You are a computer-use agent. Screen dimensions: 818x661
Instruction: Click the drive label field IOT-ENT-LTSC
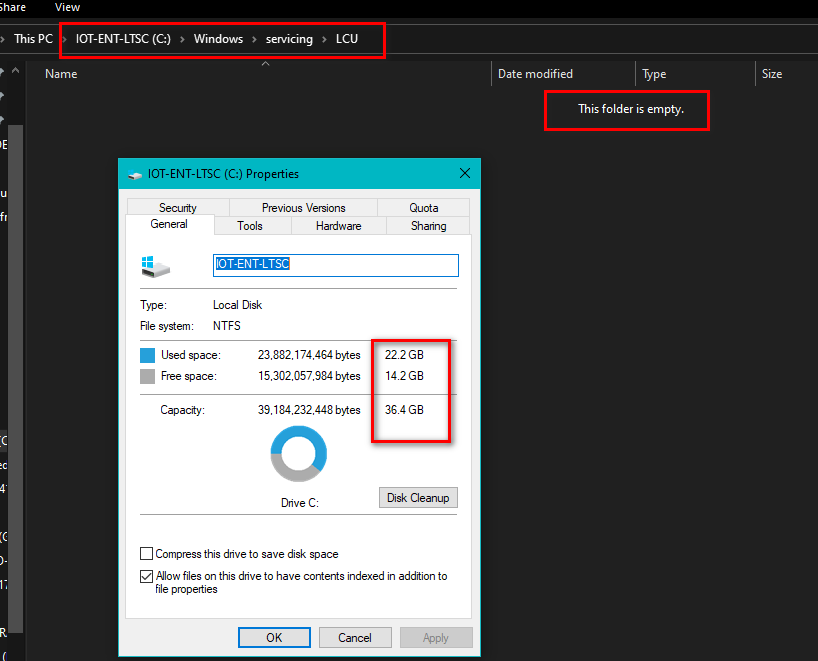(336, 265)
